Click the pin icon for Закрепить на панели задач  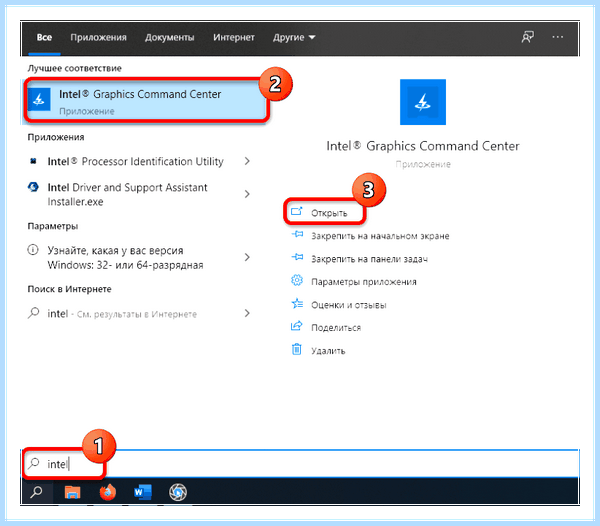point(297,257)
